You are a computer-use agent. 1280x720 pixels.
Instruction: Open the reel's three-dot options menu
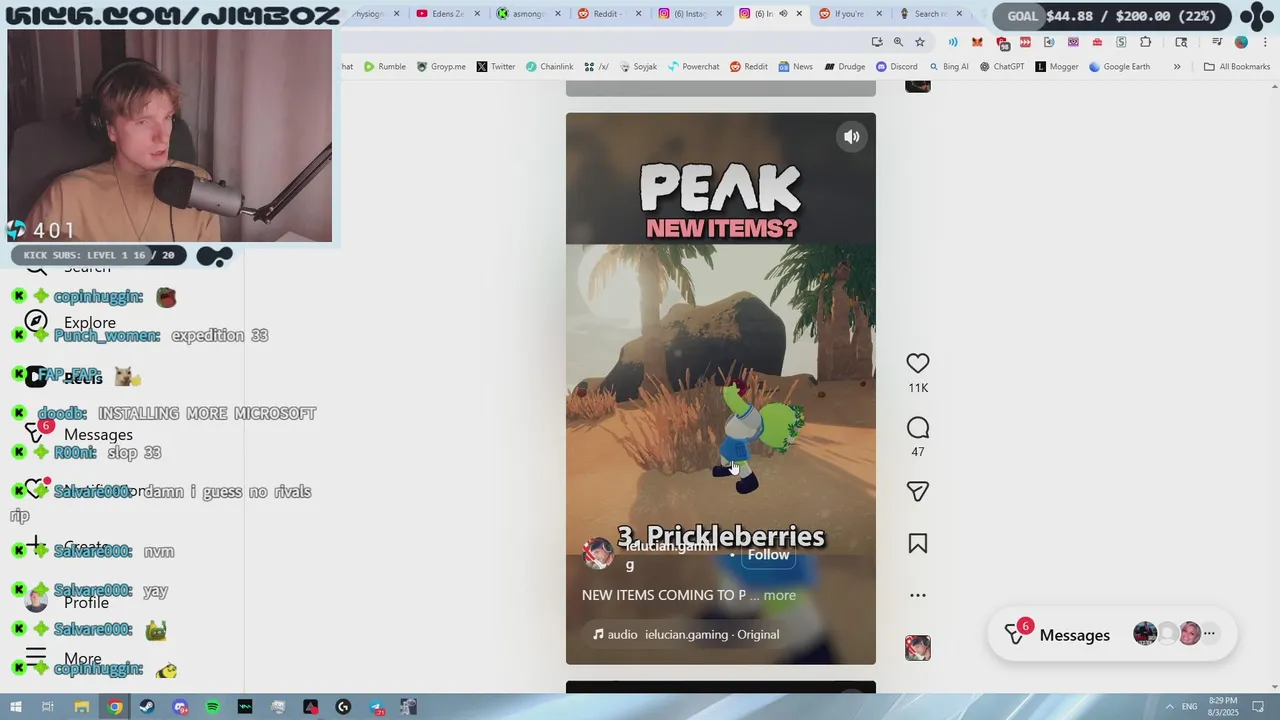point(917,595)
